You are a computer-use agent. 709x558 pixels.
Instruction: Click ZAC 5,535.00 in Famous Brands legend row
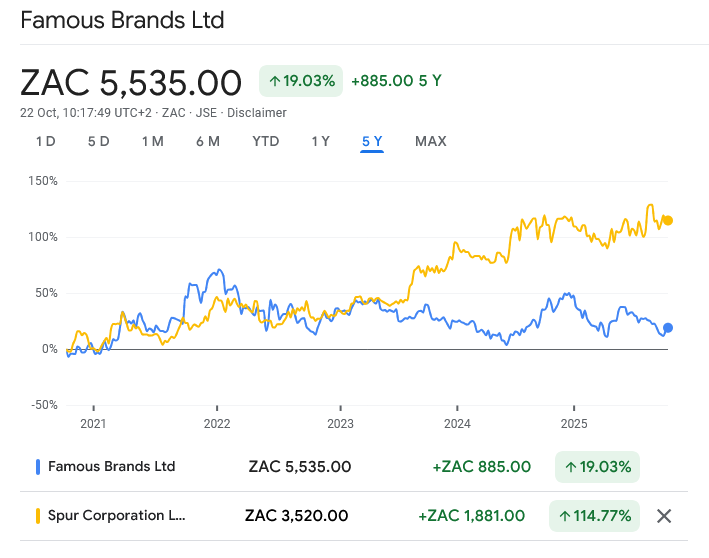click(300, 467)
